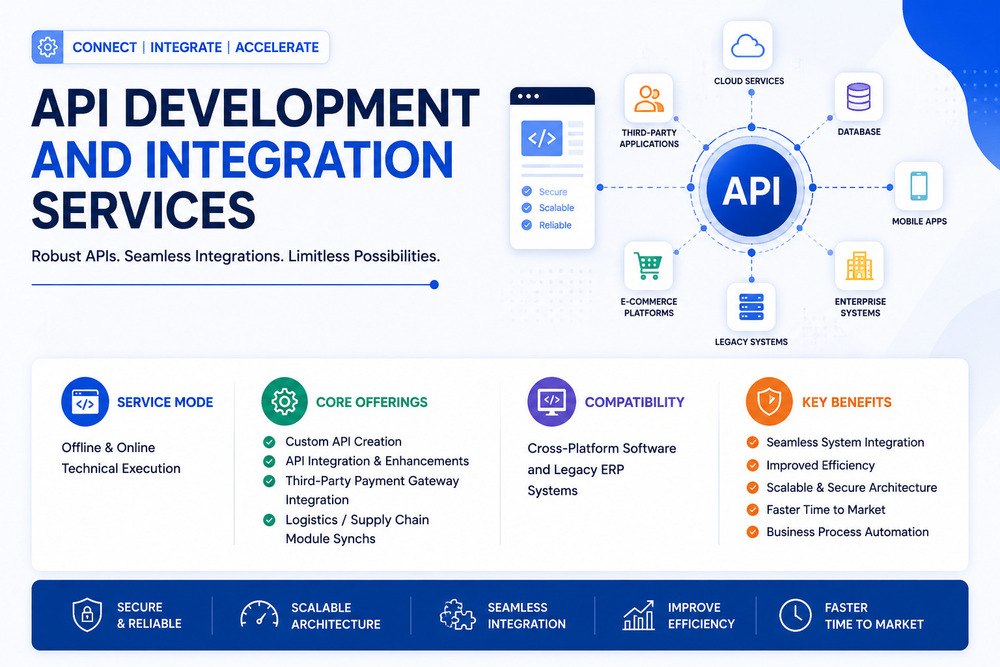Click the check beside Scalable & Secure Architecture

pyautogui.click(x=753, y=488)
